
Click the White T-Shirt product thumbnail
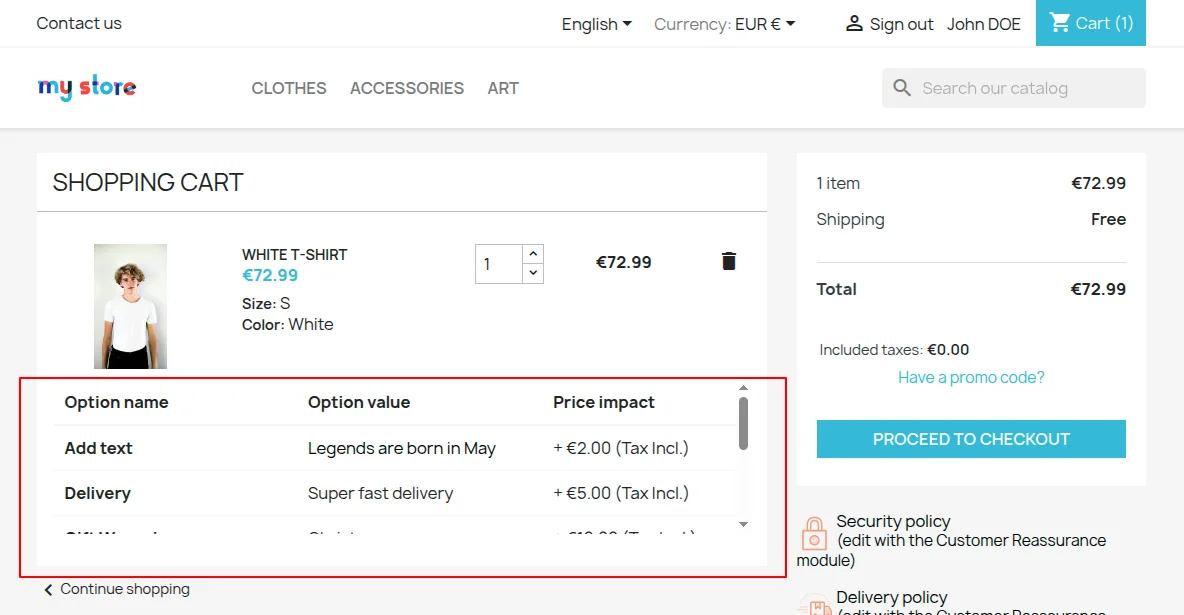130,306
